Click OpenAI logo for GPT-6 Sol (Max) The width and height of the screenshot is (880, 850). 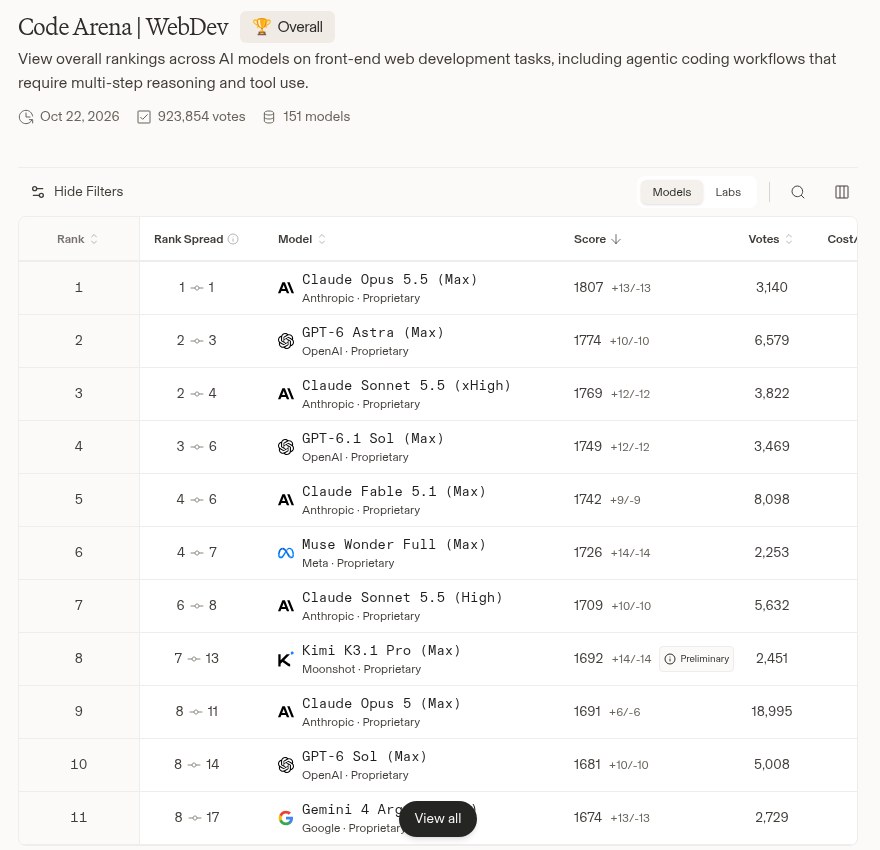tap(286, 765)
